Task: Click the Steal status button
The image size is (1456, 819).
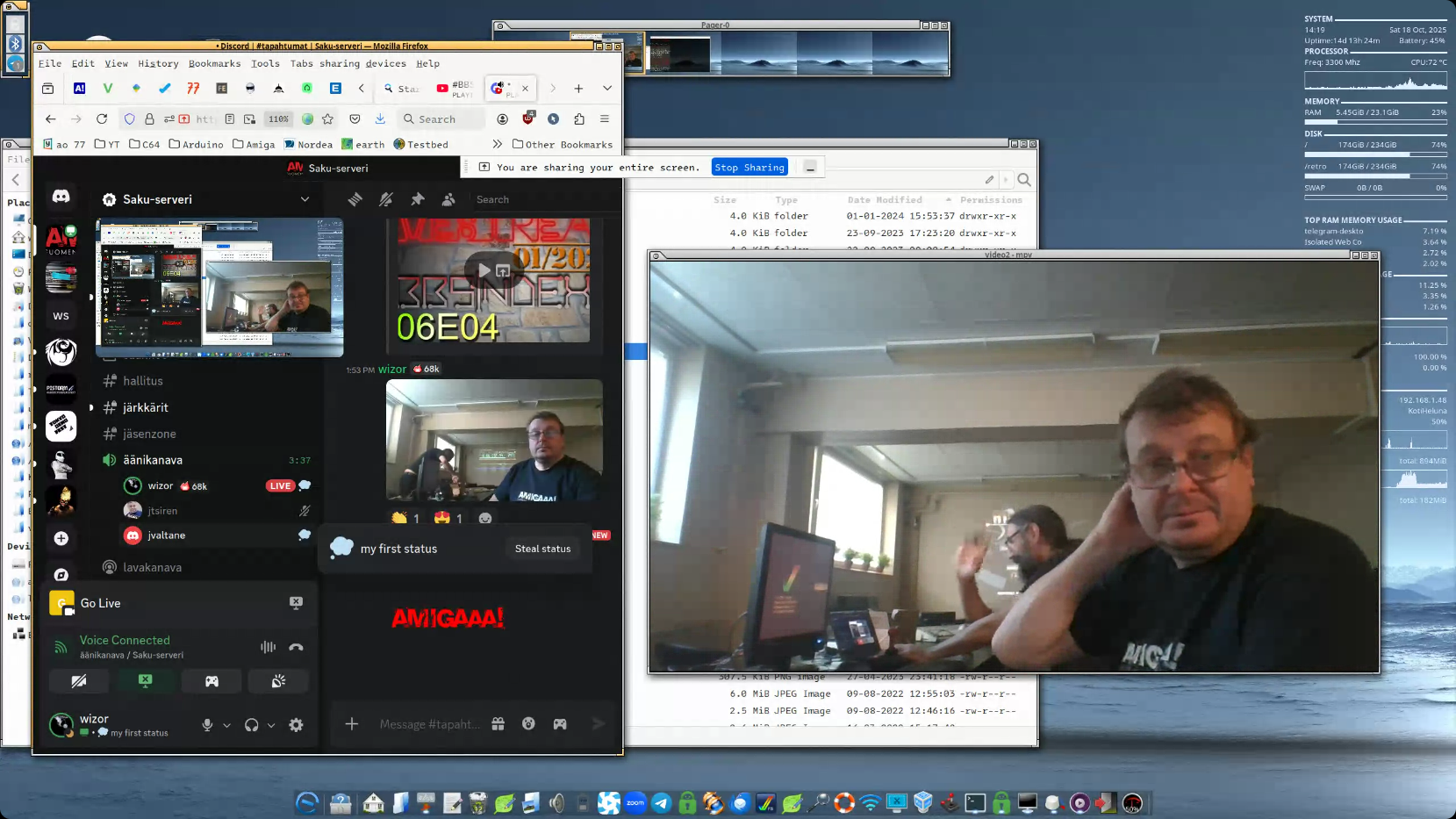Action: pyautogui.click(x=542, y=549)
